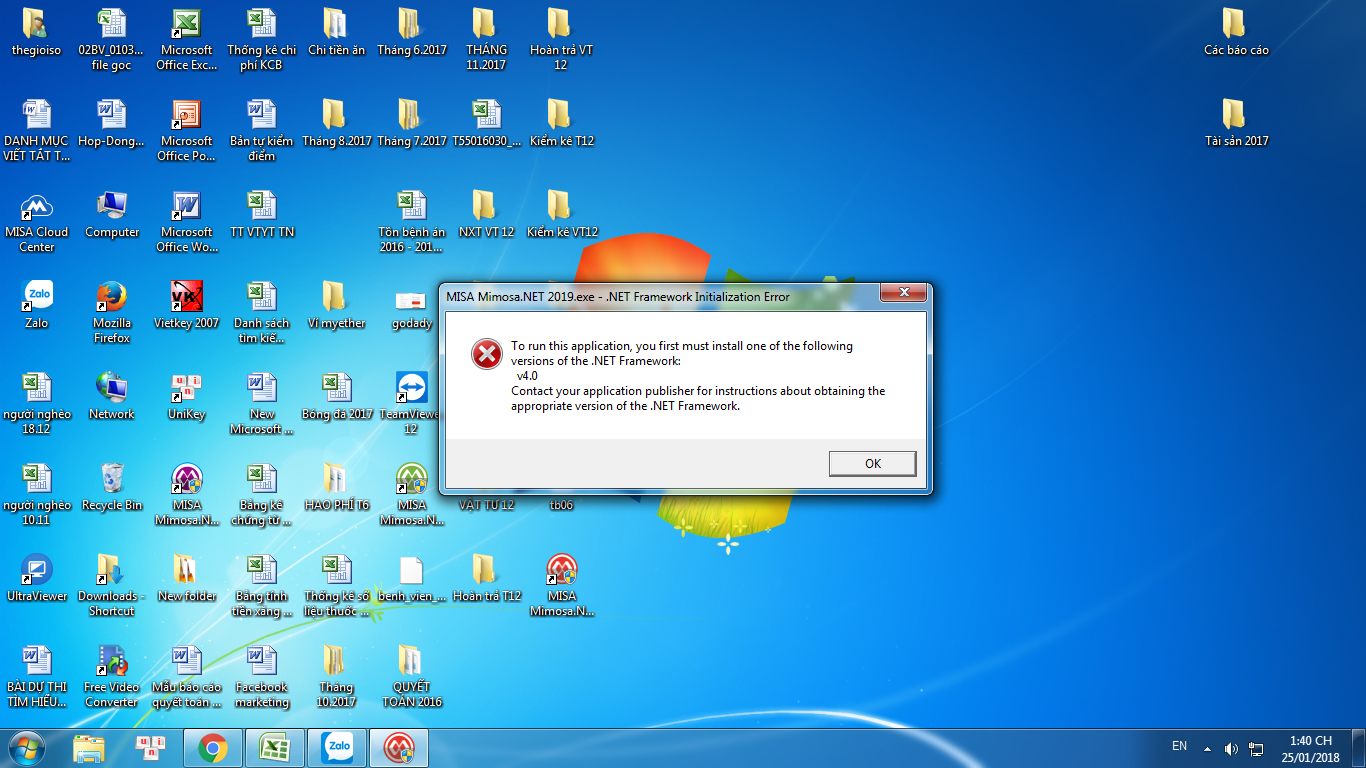Select the Hop-Dong Word shortcut
Screen dimensions: 1366x768
[x=112, y=123]
